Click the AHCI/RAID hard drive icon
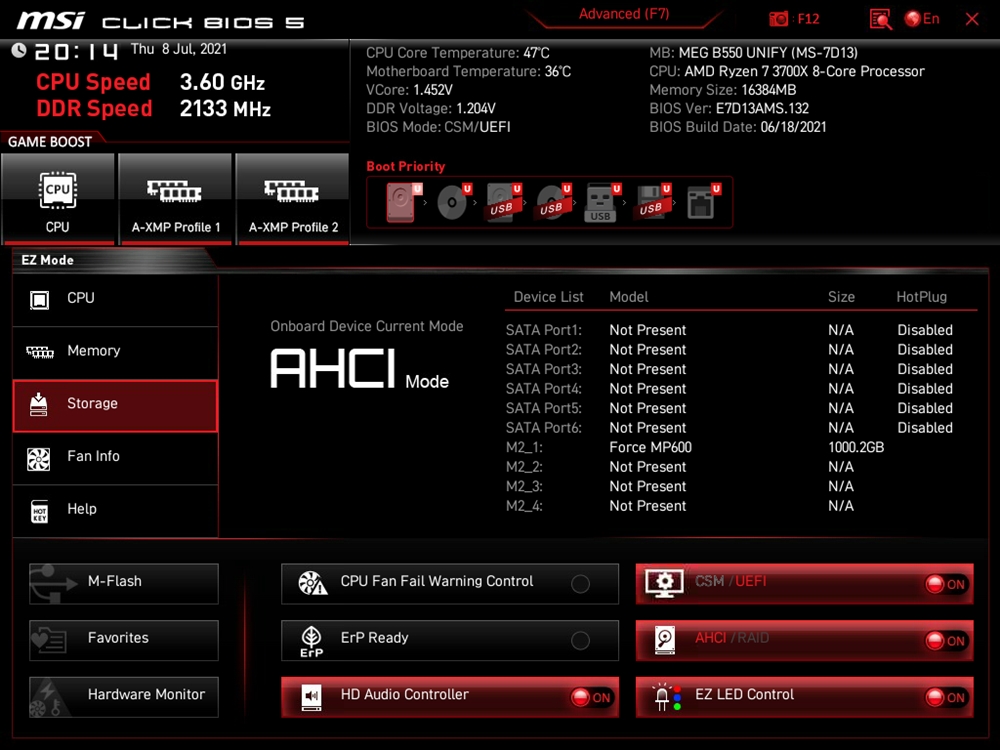 [665, 640]
